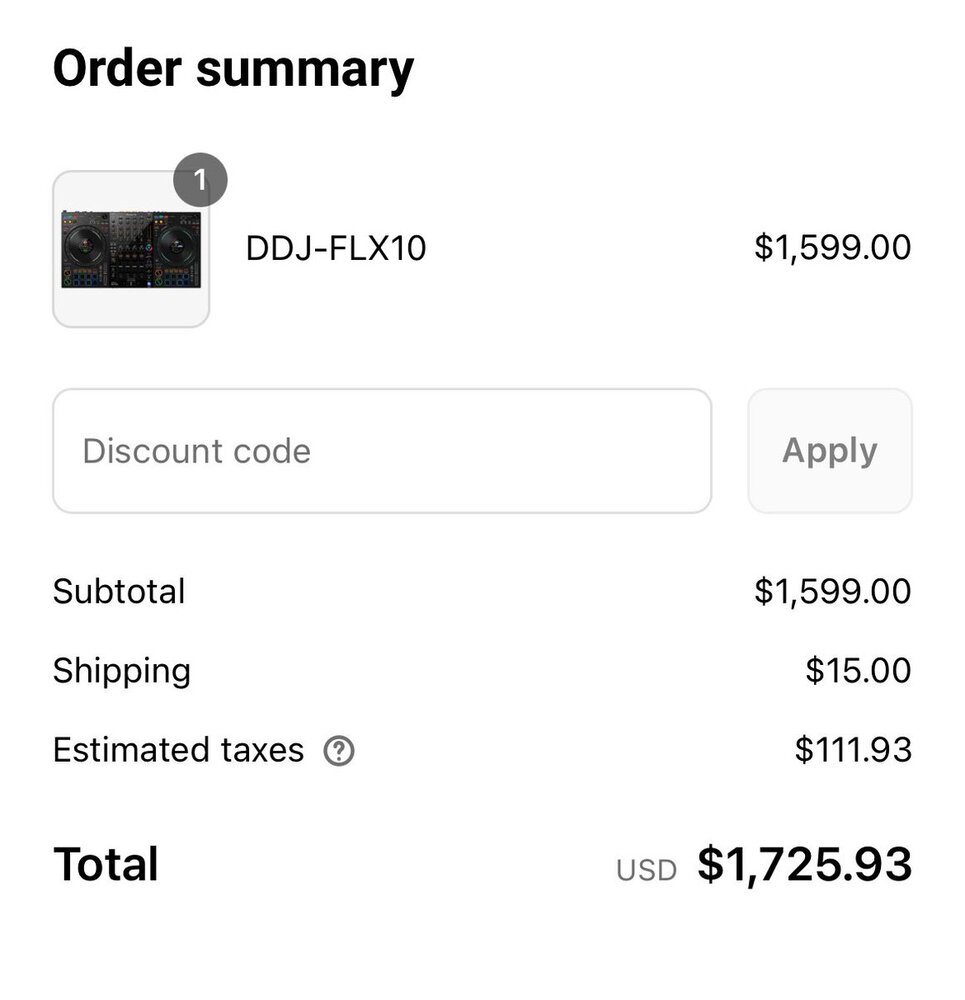Click the $1,725.93 total amount
The image size is (965, 1000).
[x=804, y=864]
